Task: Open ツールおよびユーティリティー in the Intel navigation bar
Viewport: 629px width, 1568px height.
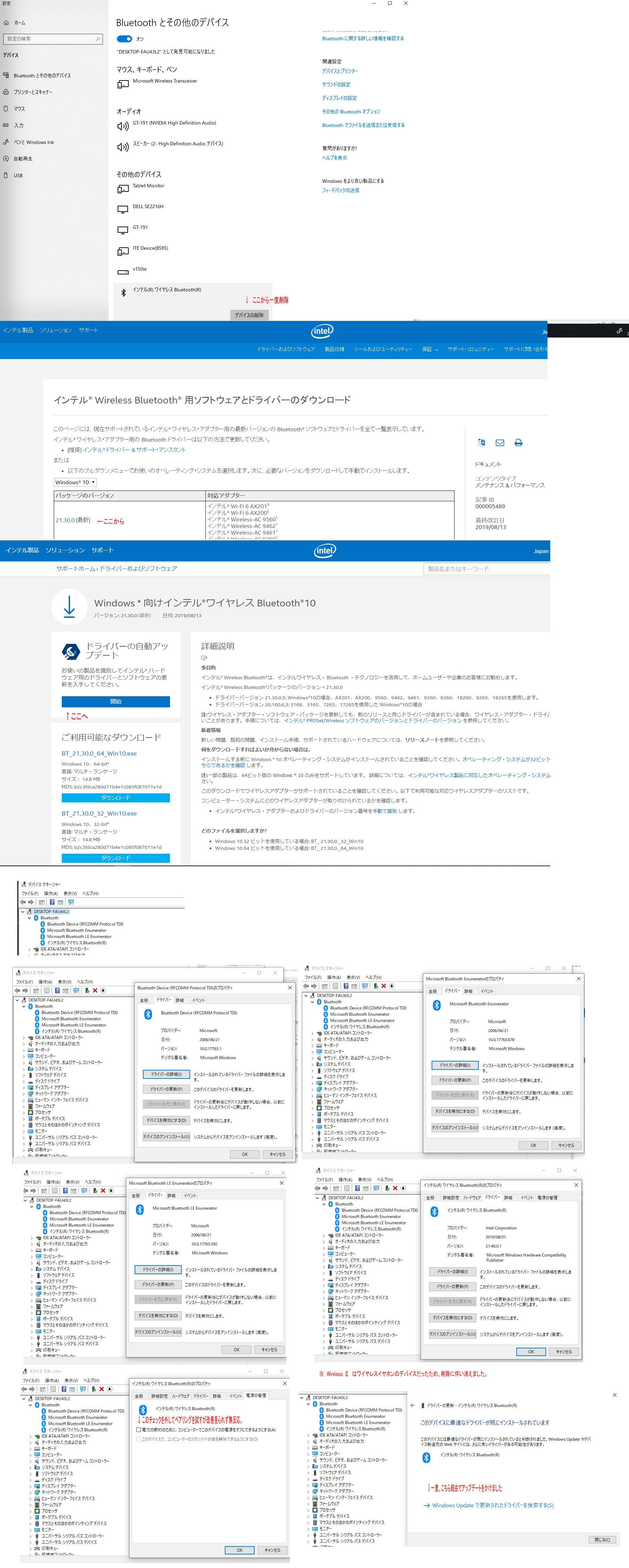Action: click(x=383, y=349)
